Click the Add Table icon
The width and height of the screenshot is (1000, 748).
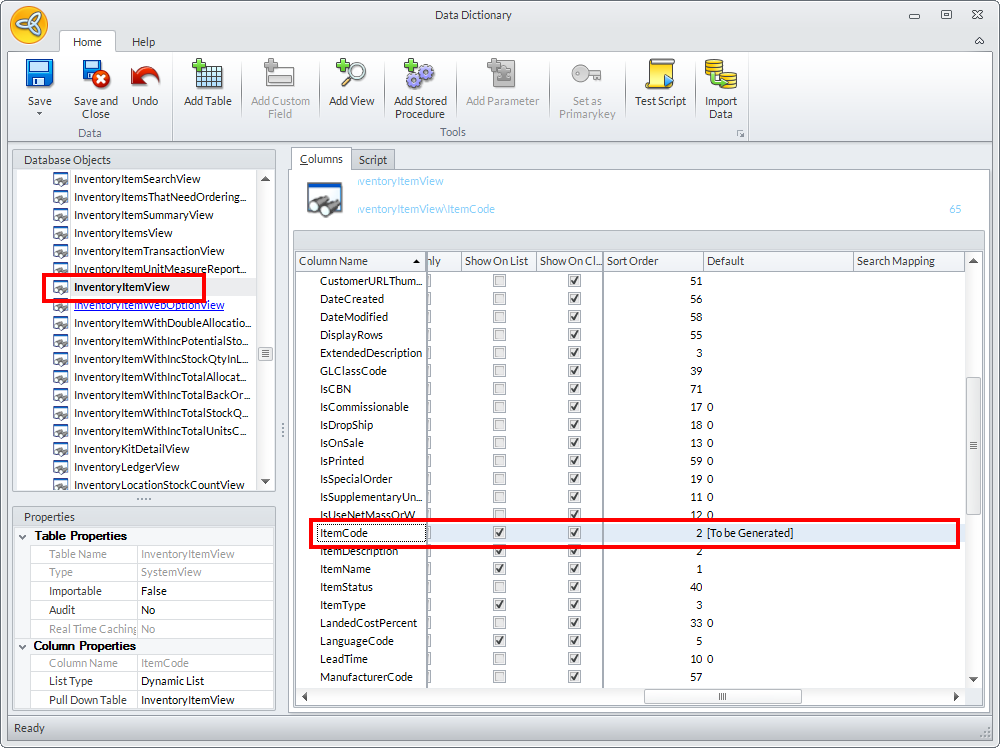pyautogui.click(x=208, y=75)
